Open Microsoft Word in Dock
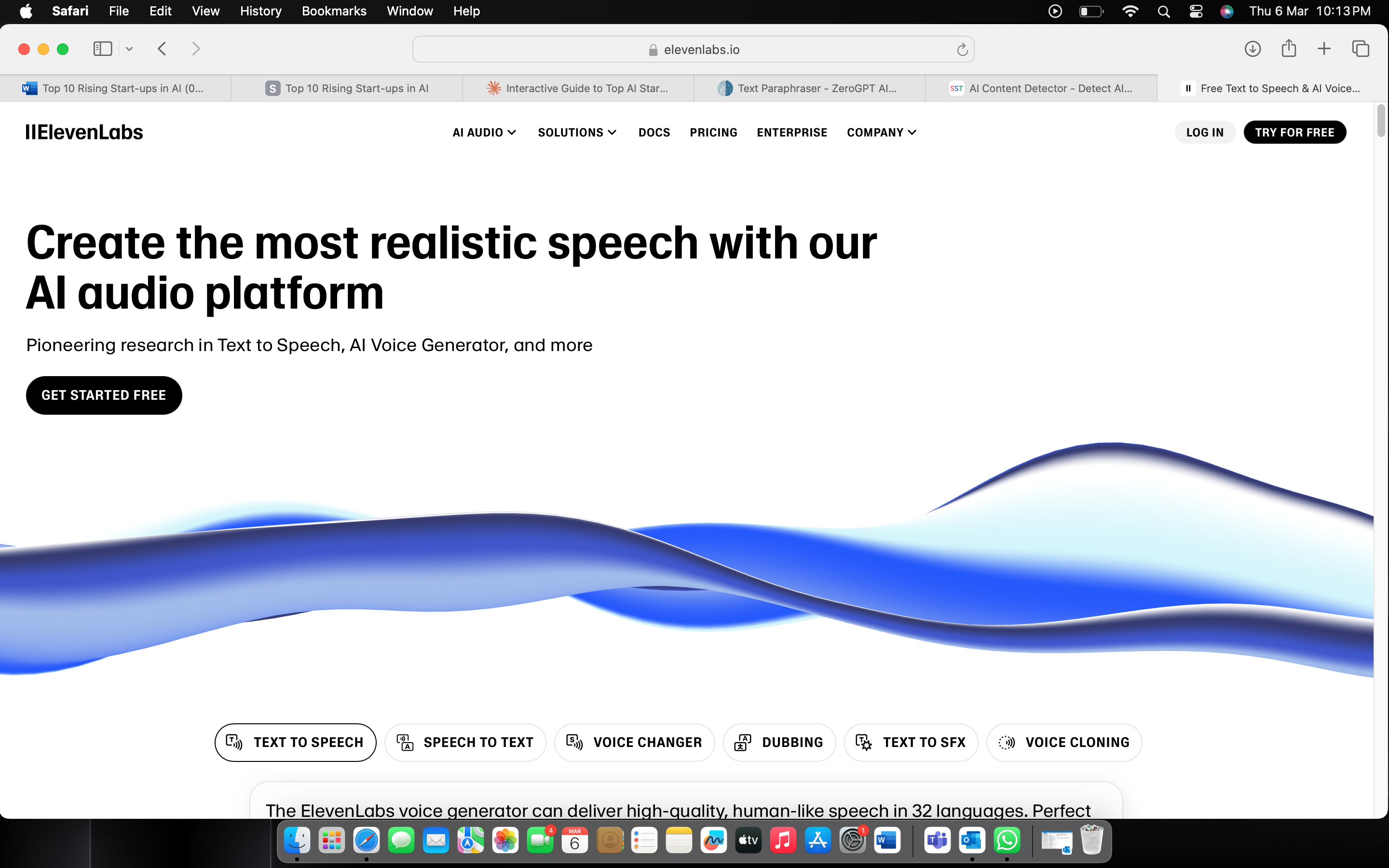This screenshot has width=1389, height=868. (887, 841)
